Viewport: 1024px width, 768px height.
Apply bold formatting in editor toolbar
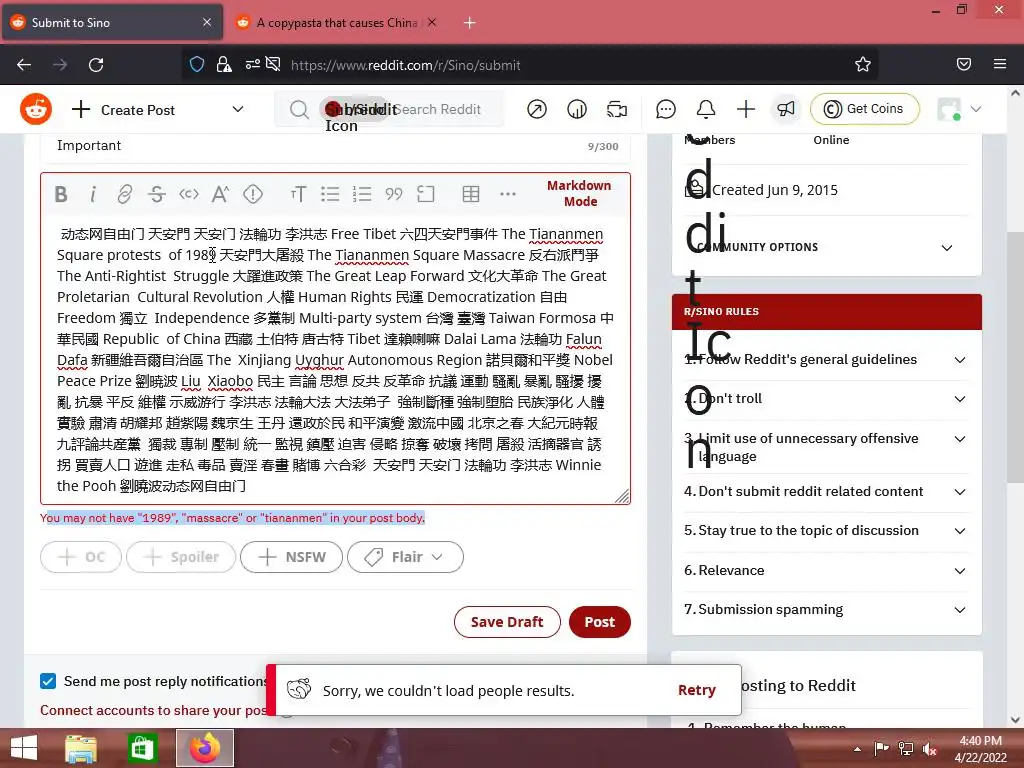point(61,194)
